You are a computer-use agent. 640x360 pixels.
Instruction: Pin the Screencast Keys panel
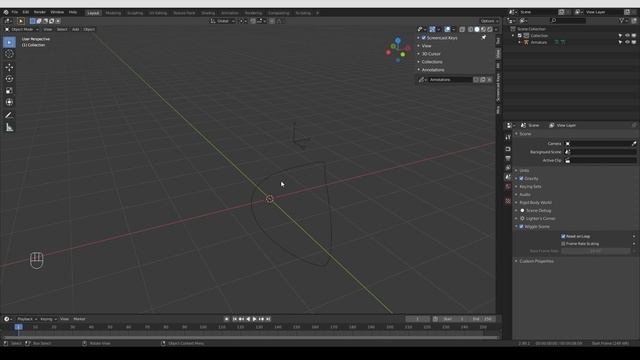click(x=484, y=38)
